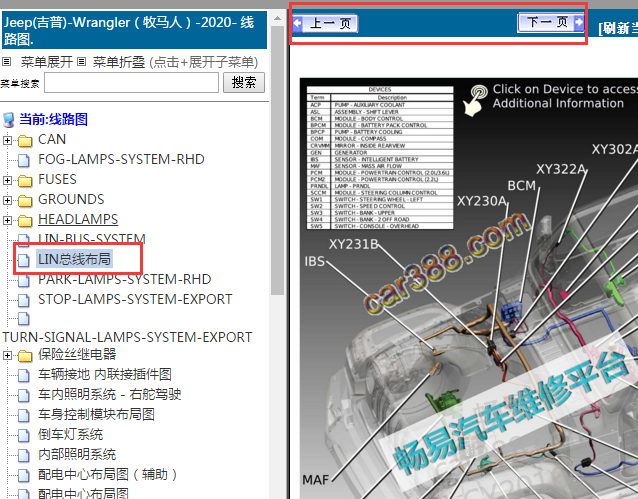This screenshot has height=499, width=638.
Task: Click the IBS device label in diagram
Action: click(315, 261)
